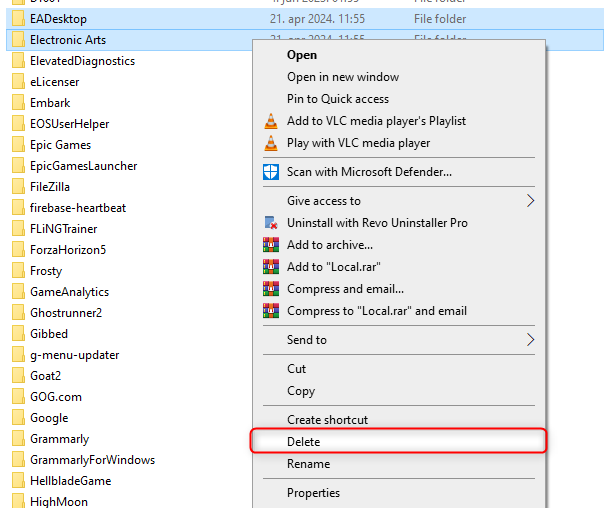Viewport: 615px width, 508px height.
Task: Select Compress and email option
Action: (399, 289)
